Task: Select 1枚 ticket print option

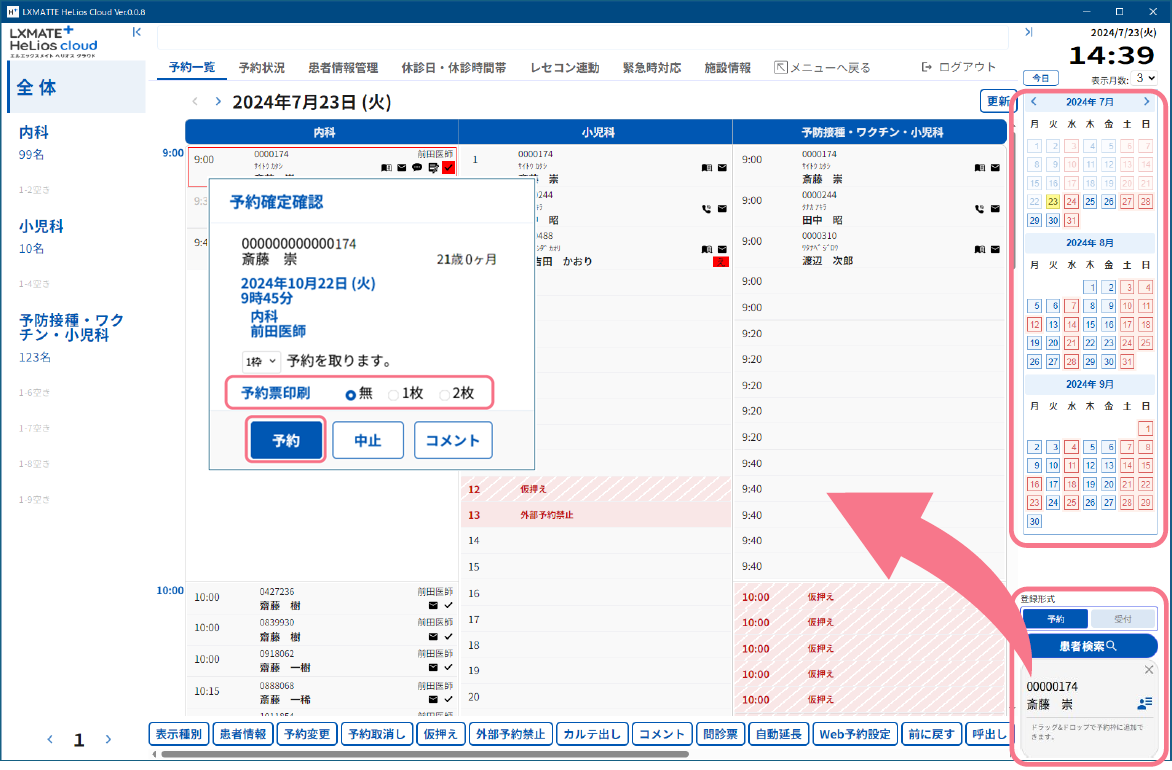Action: [x=394, y=394]
